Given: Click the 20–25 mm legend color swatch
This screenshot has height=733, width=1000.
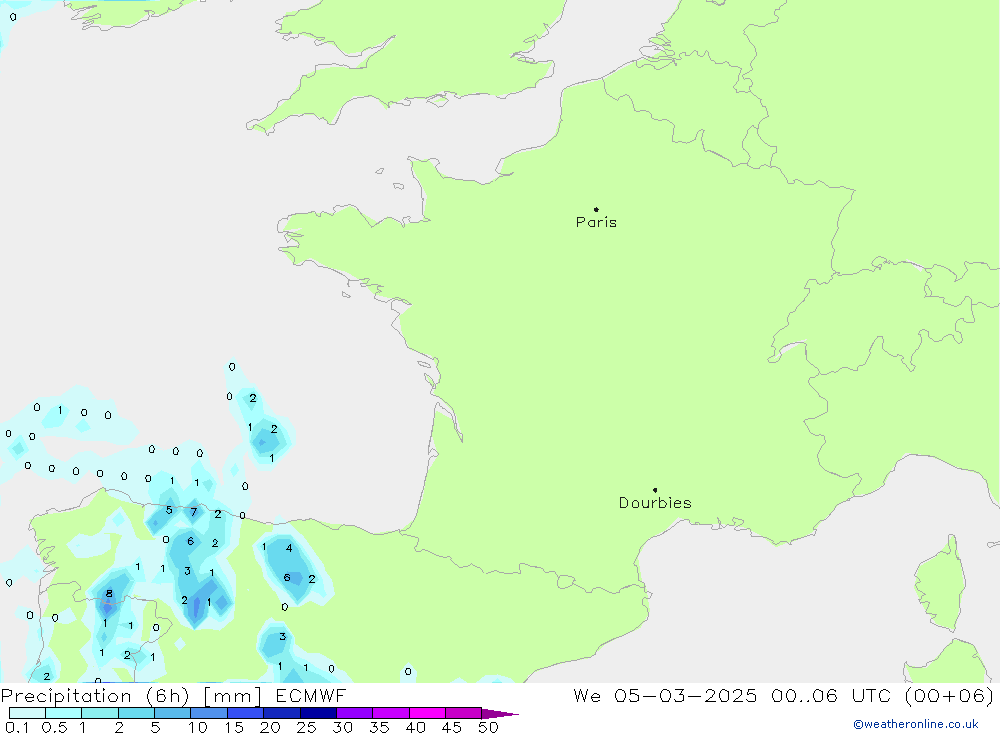Looking at the screenshot, I should (x=282, y=713).
